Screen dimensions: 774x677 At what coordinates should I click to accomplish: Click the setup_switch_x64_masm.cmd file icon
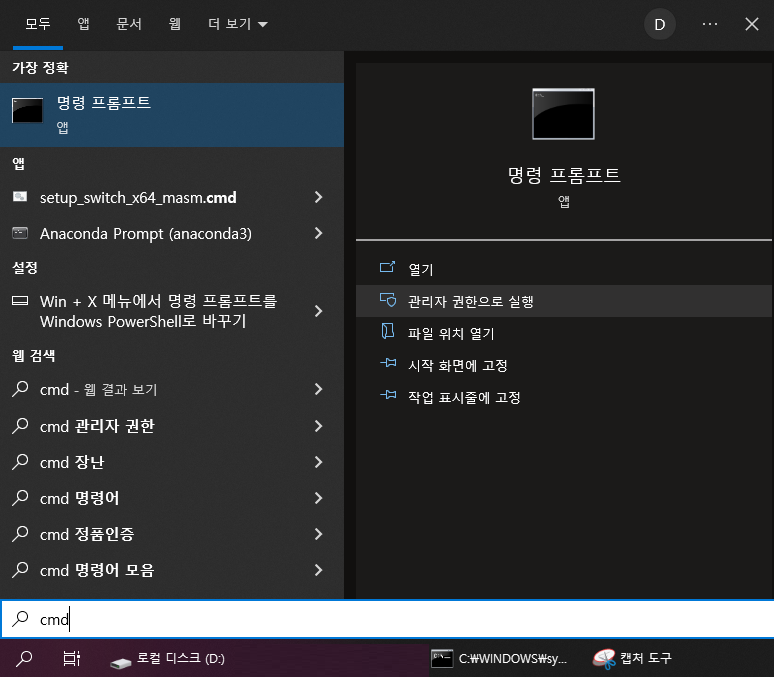click(x=20, y=197)
